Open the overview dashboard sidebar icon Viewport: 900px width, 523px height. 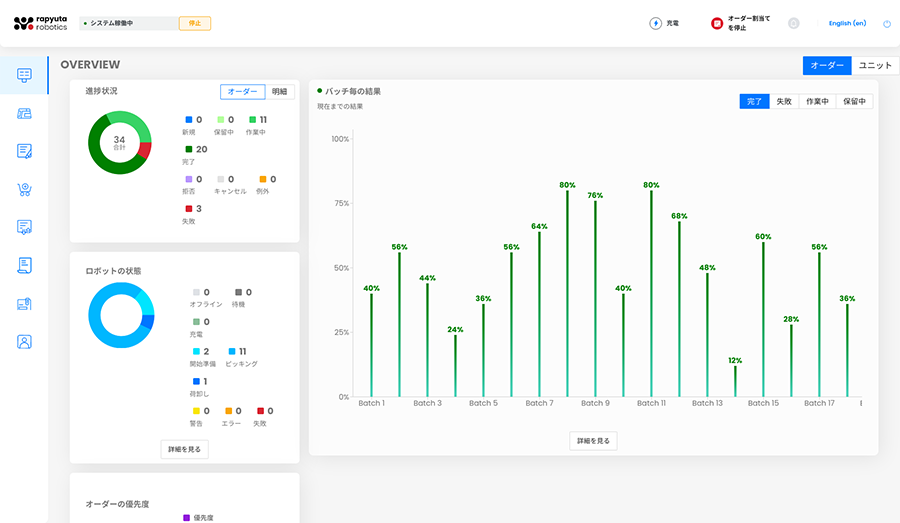(24, 75)
